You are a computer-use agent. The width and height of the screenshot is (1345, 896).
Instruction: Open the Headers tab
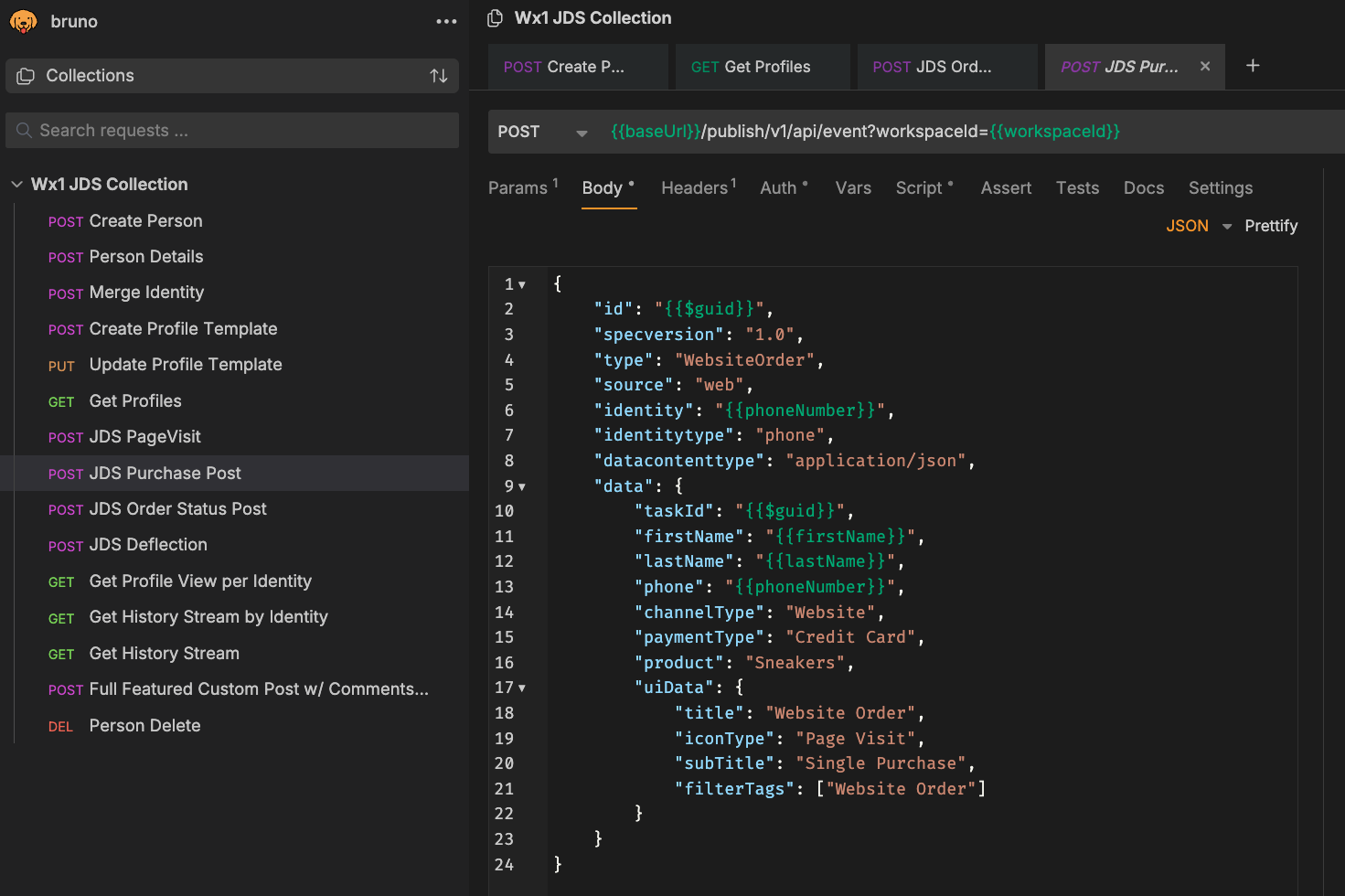[699, 187]
